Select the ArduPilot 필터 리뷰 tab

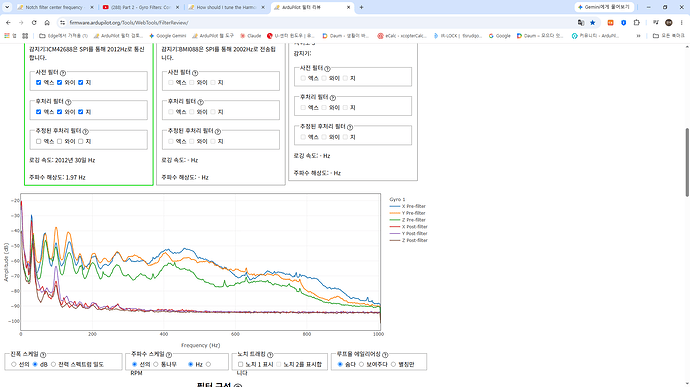click(x=312, y=7)
